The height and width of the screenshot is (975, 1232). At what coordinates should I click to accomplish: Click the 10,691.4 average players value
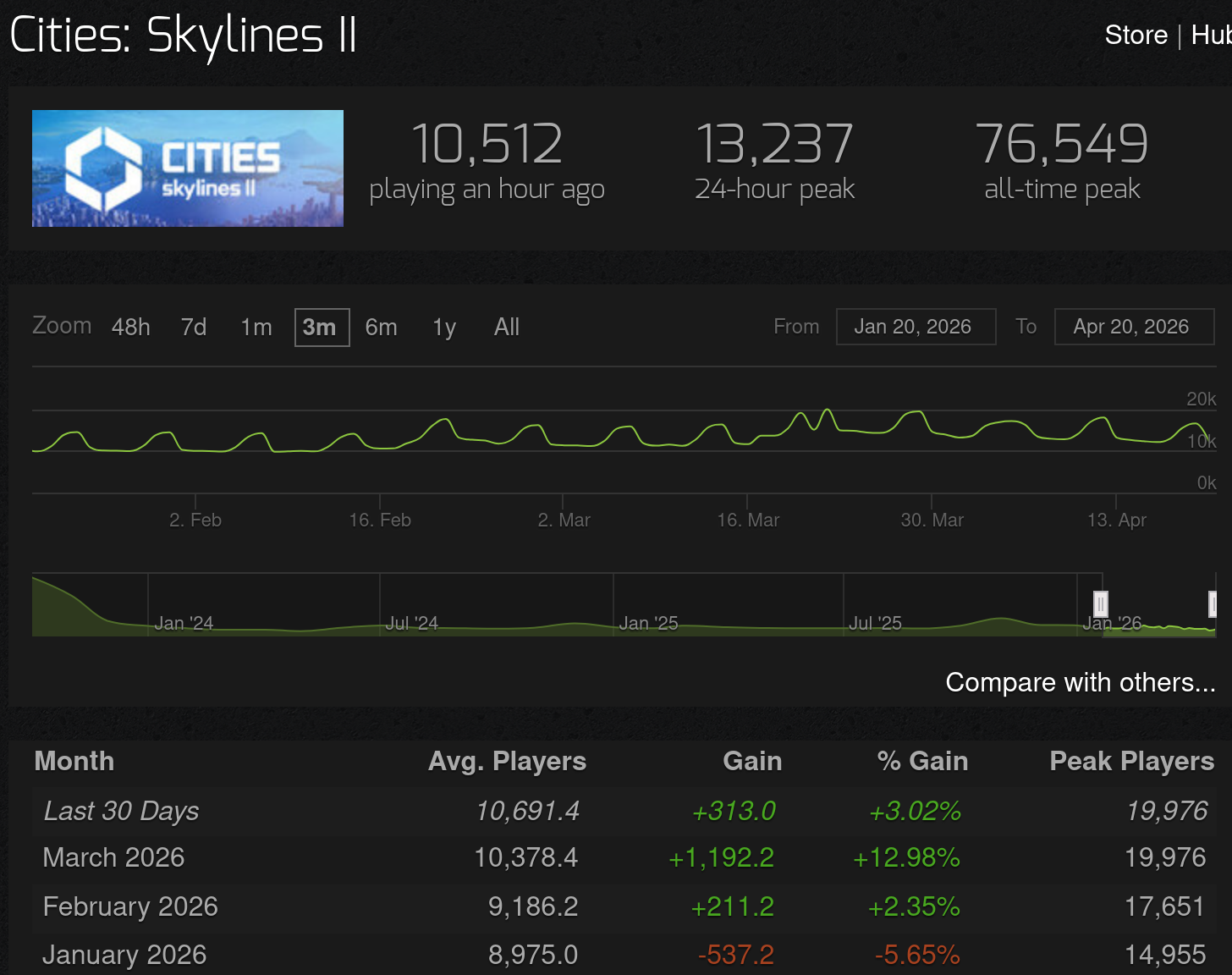527,811
